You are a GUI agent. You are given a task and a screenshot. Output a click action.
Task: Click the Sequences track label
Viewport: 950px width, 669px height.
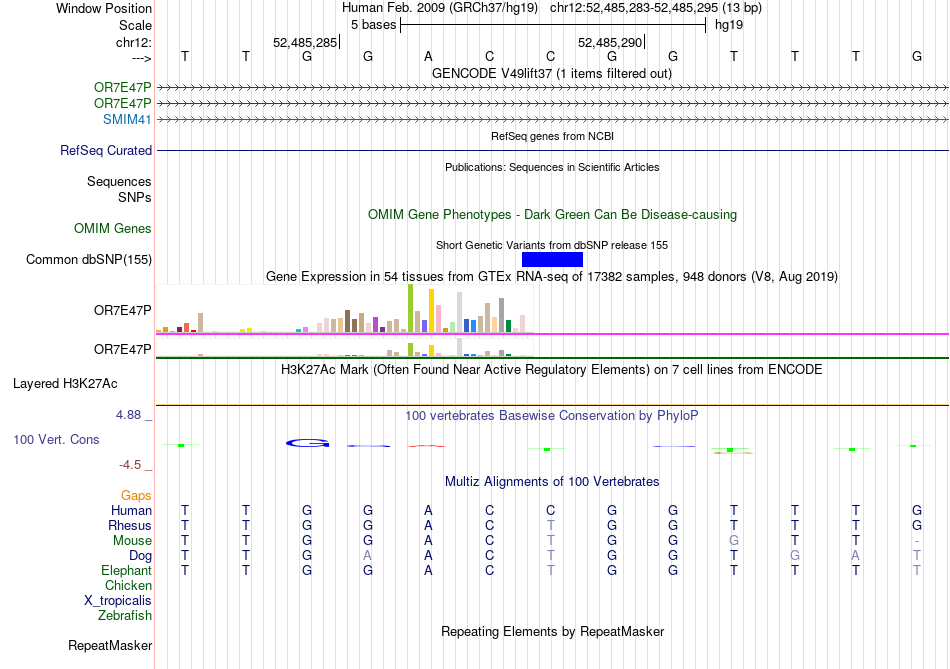pos(119,181)
